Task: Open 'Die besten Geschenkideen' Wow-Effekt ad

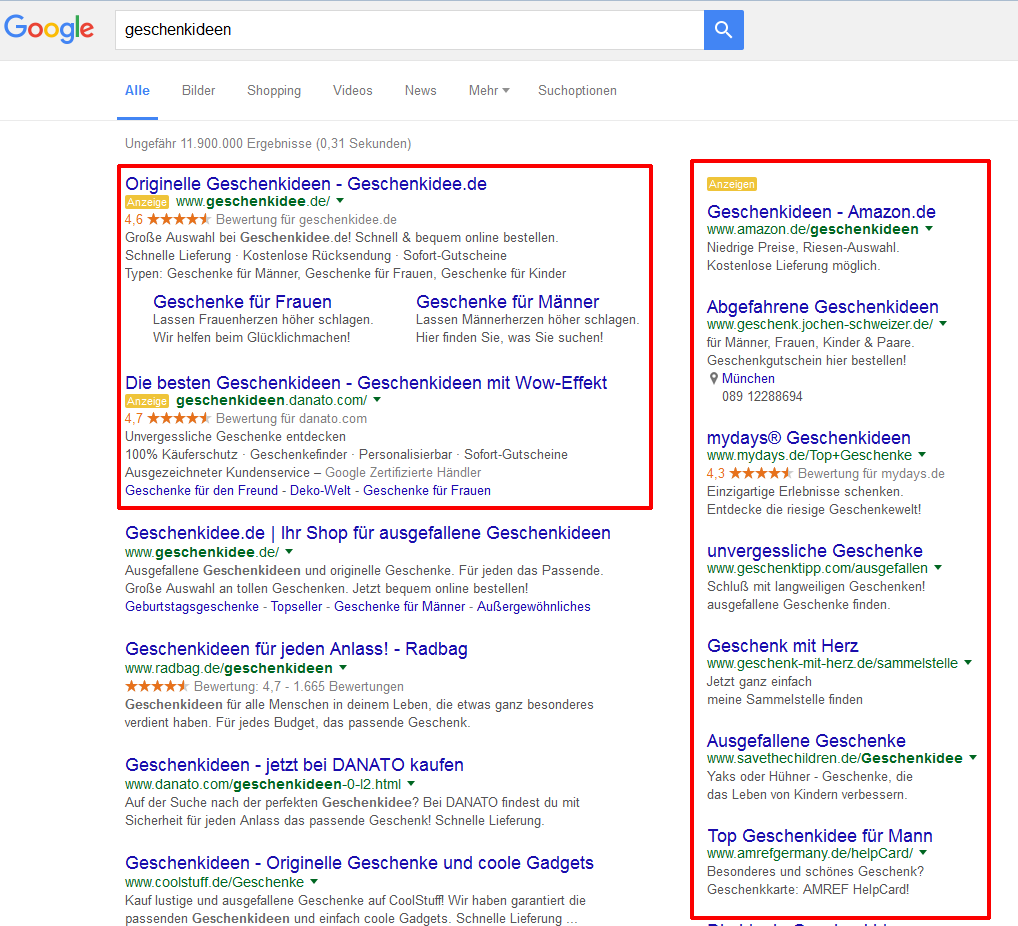Action: coord(366,382)
